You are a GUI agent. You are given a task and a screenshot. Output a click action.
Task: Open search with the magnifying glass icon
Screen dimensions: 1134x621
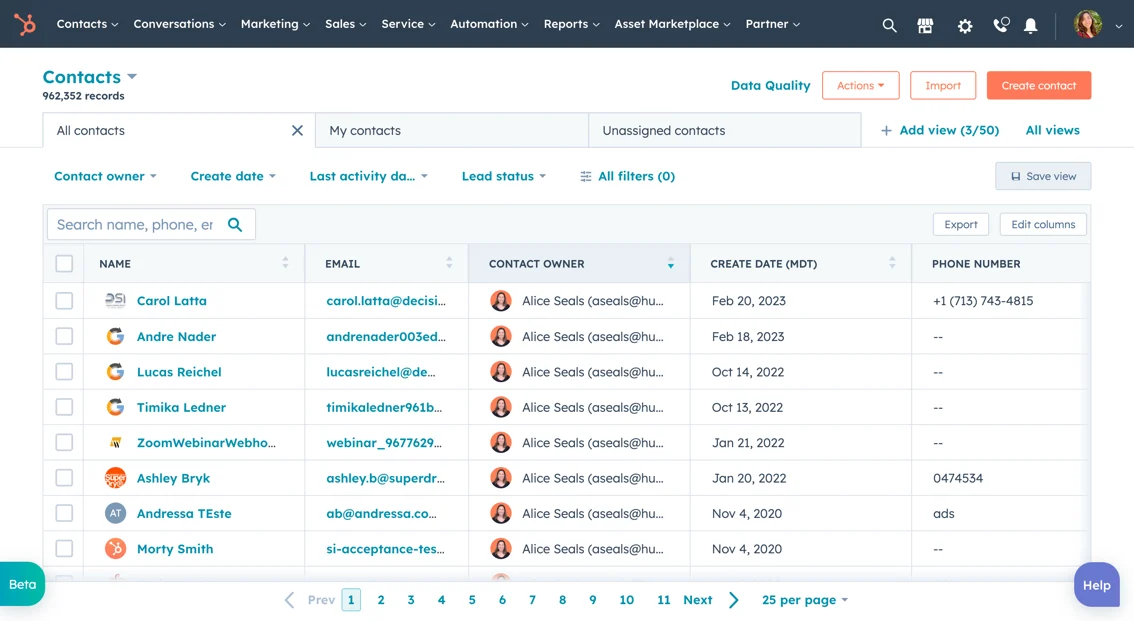click(x=889, y=25)
